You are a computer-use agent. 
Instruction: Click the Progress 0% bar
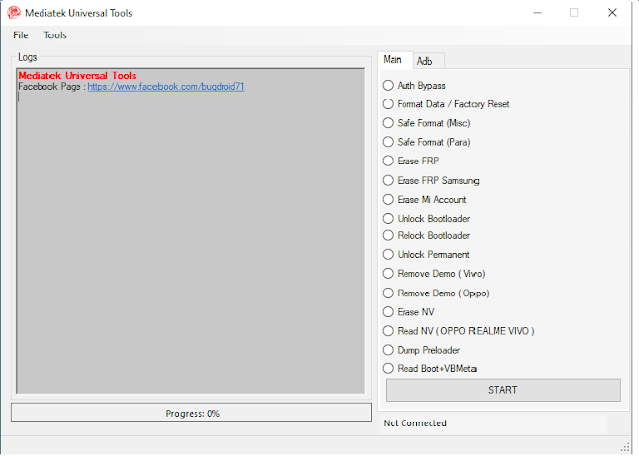[x=192, y=413]
